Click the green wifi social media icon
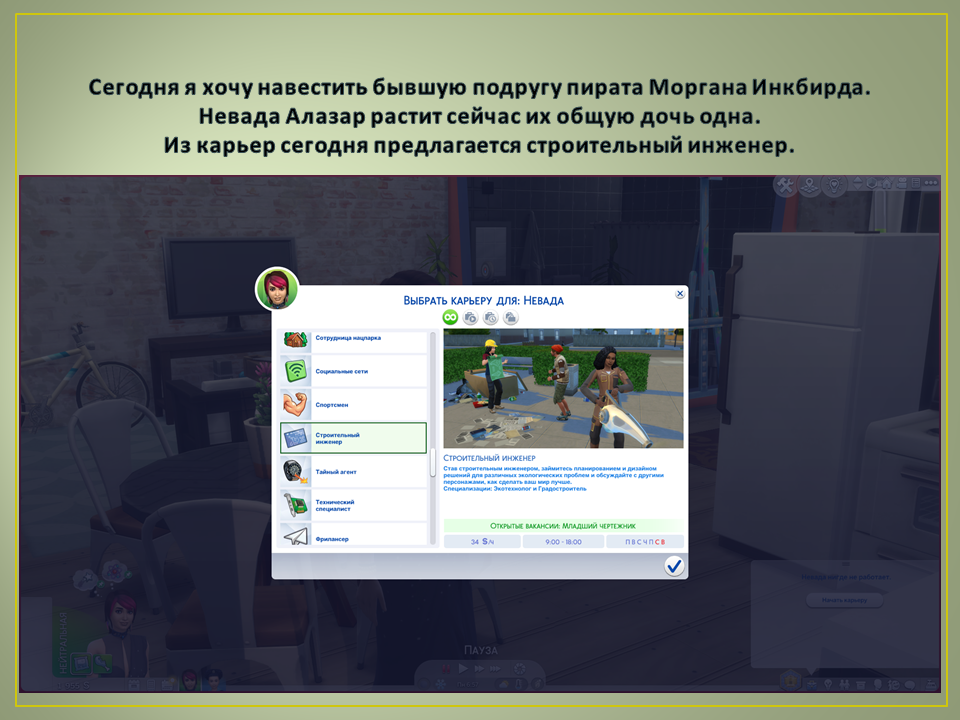Screen dimensions: 960x720 (x=296, y=371)
